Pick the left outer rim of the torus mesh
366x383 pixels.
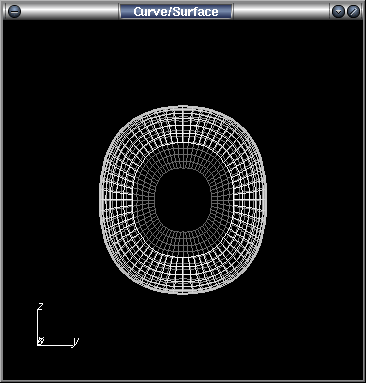100,200
